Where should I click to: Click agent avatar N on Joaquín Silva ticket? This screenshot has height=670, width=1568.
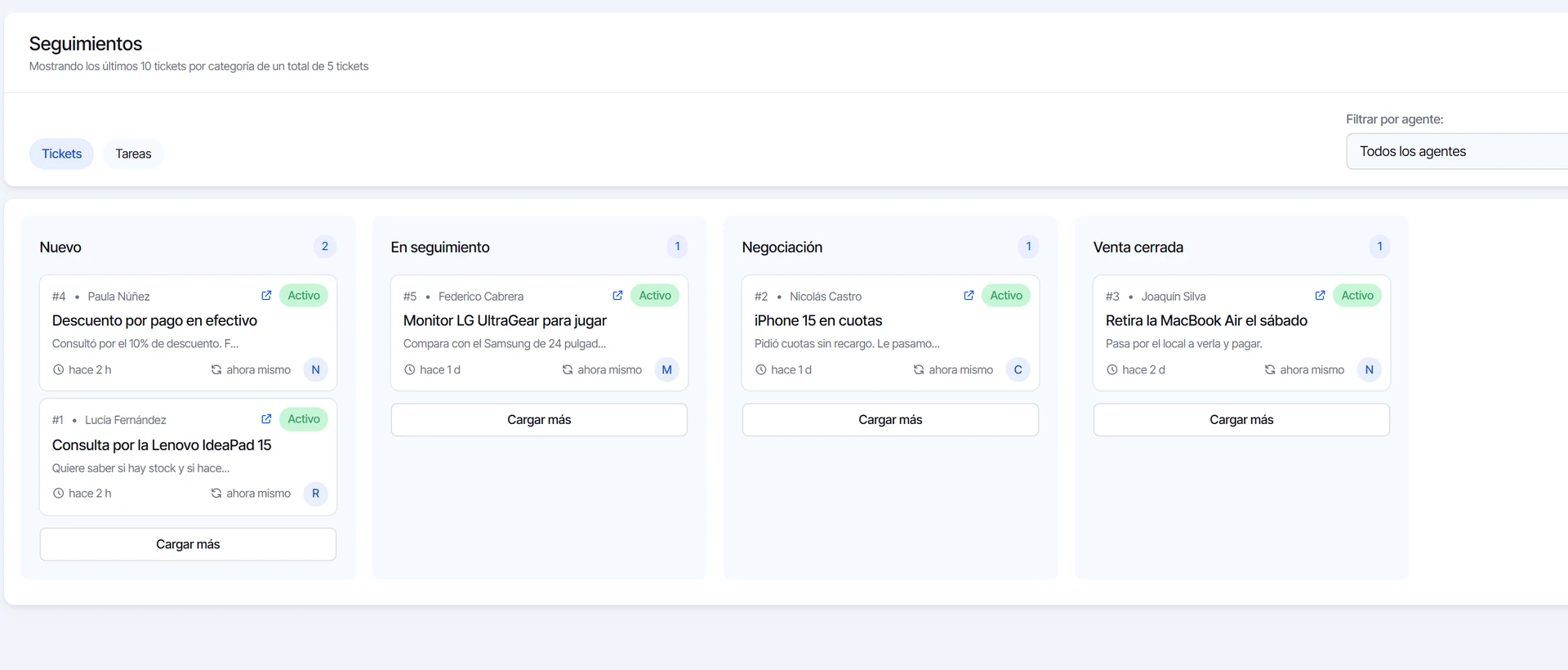click(x=1370, y=370)
